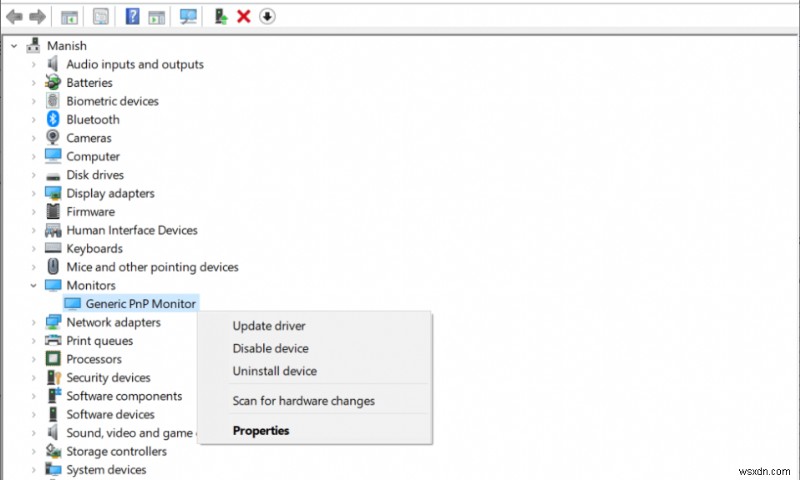Expand the System devices chevron
Screen dimensions: 800x480
point(34,470)
